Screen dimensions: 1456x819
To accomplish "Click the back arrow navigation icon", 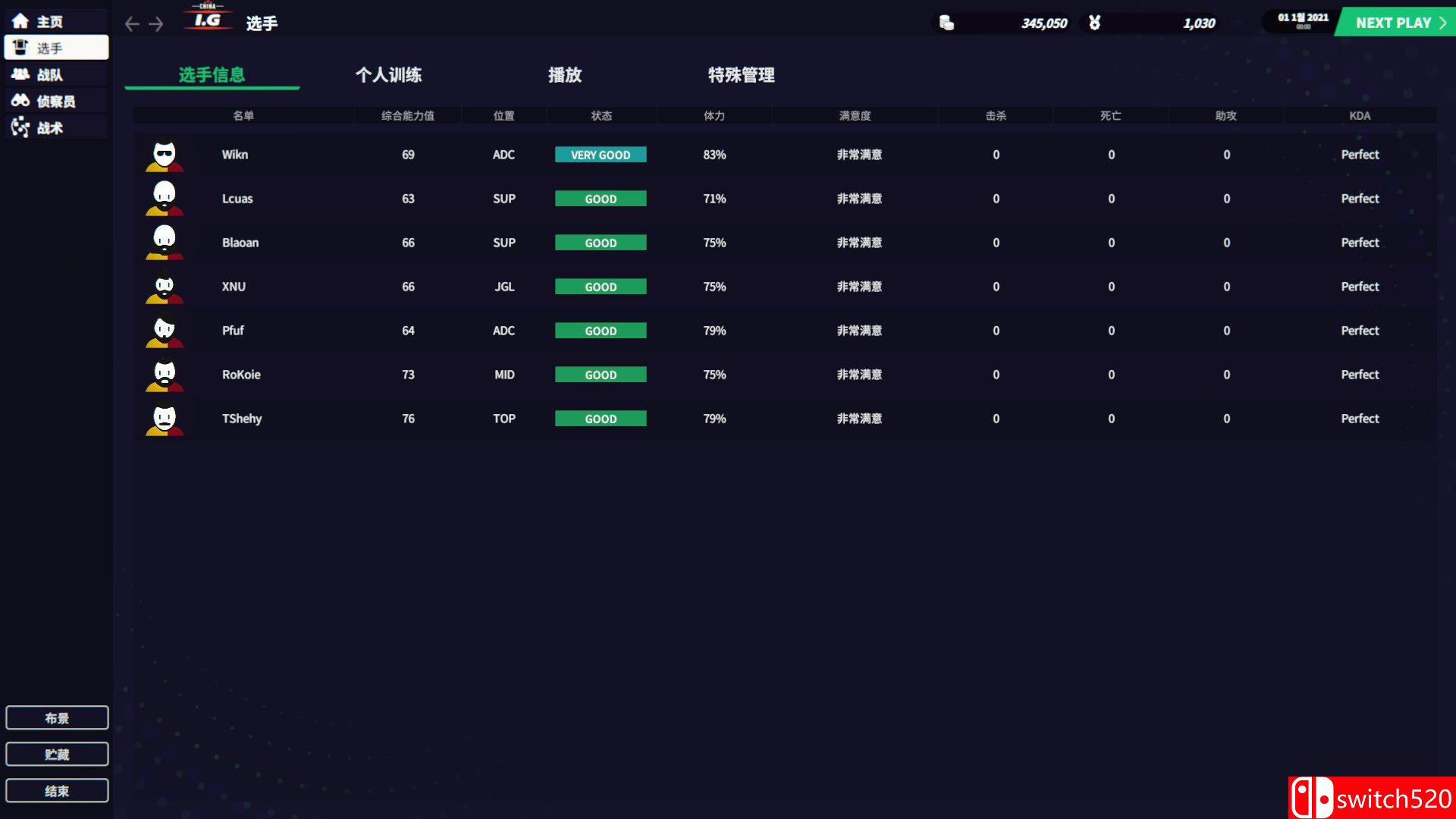I will (x=131, y=24).
